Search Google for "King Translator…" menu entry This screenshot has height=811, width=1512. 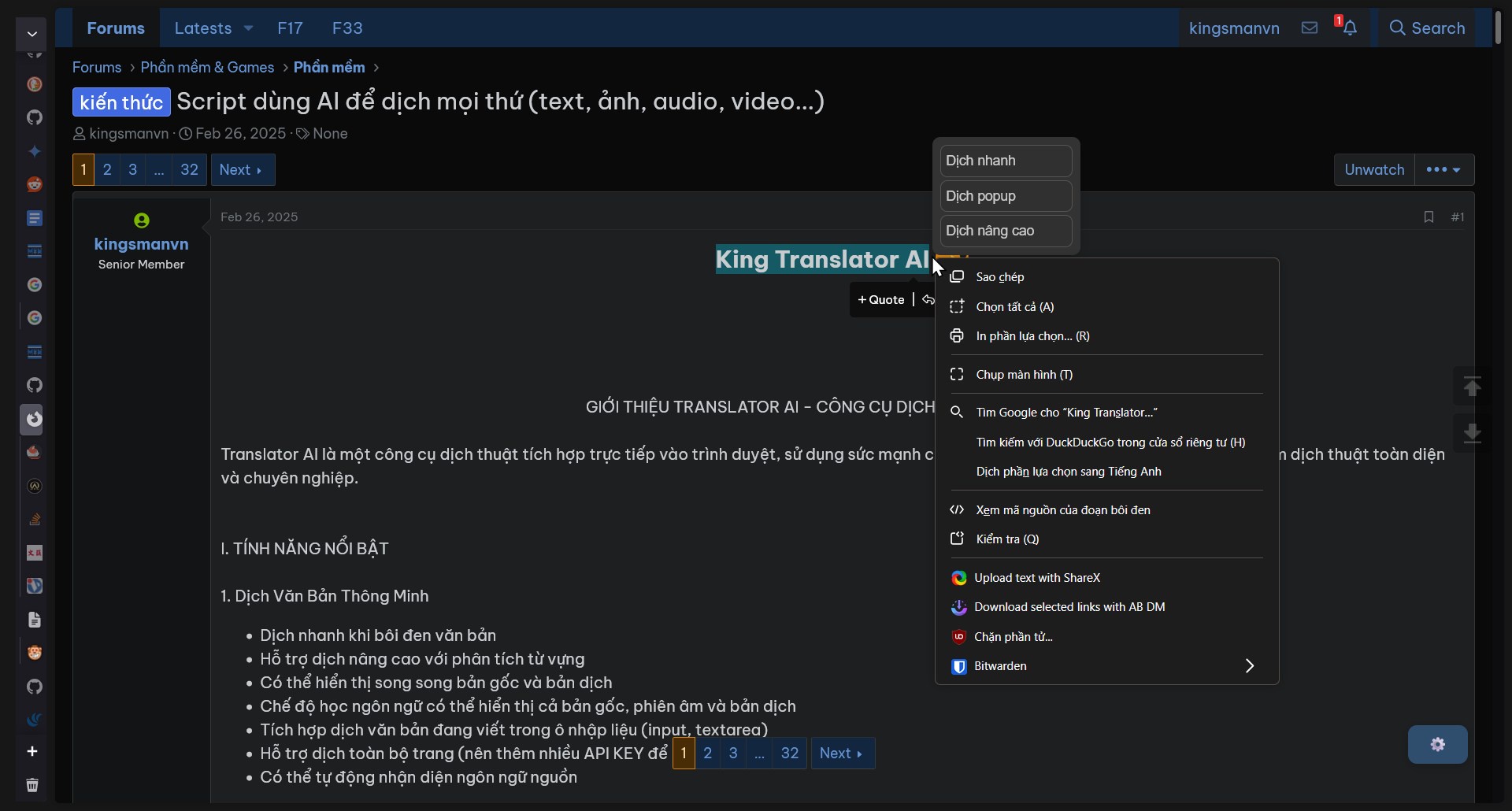click(1106, 413)
